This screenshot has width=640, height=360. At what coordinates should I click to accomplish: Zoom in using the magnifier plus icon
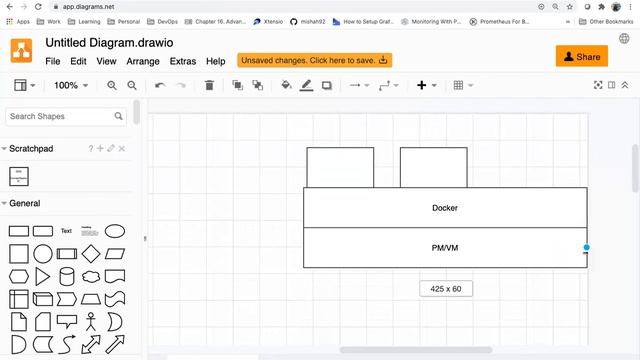(x=112, y=85)
